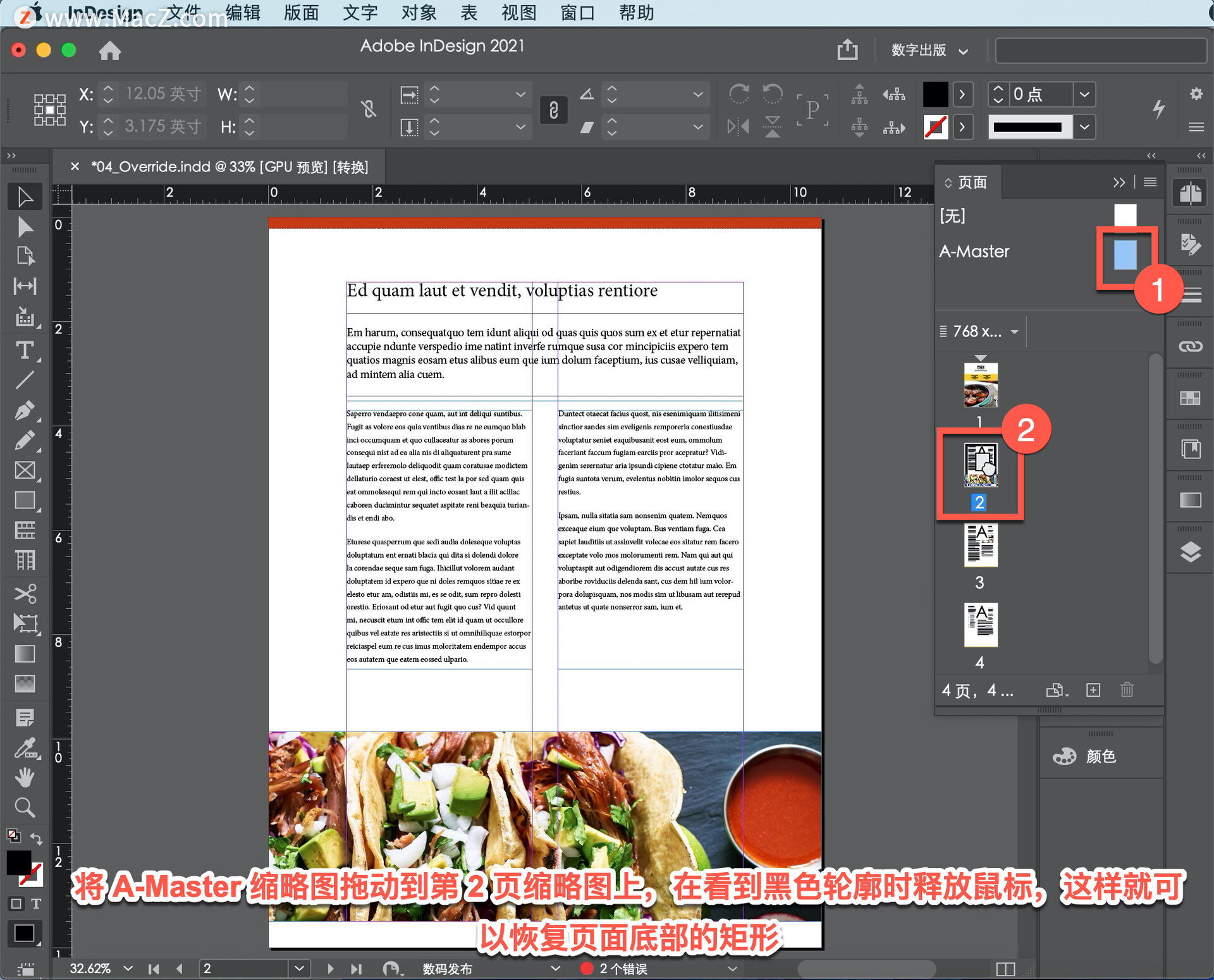
Task: Select the Pen tool
Action: 25,410
